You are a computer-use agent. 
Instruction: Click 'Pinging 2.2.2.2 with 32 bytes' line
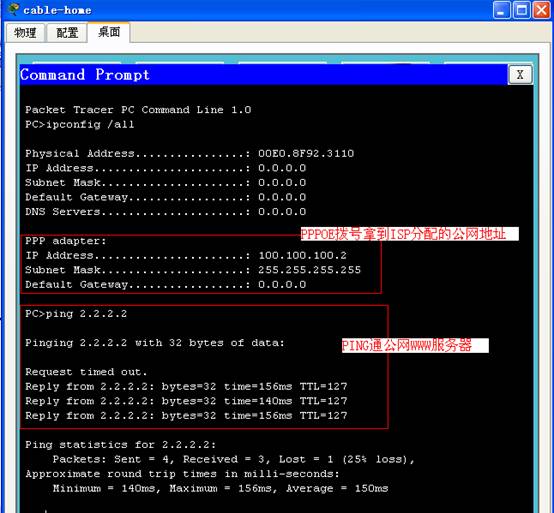pos(155,343)
